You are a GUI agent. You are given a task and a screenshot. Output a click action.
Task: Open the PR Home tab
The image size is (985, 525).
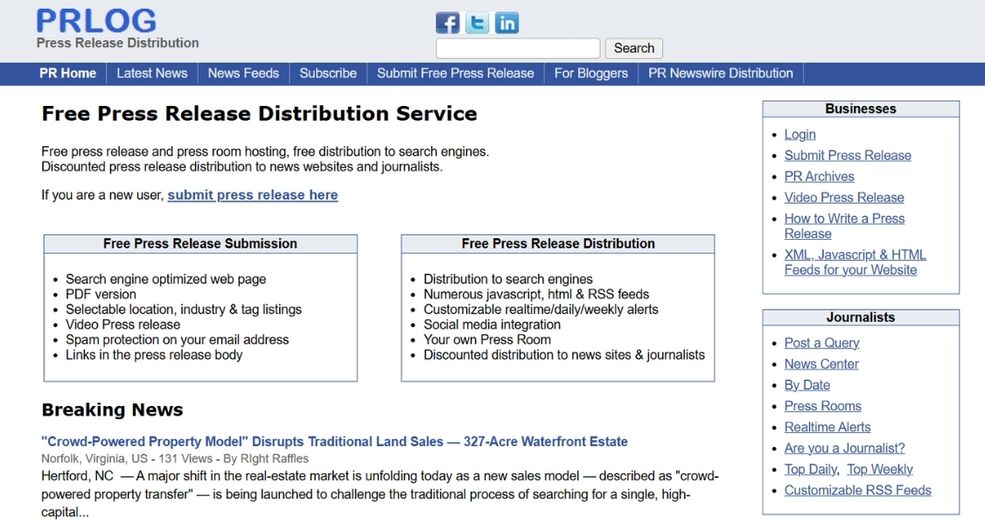tap(68, 73)
